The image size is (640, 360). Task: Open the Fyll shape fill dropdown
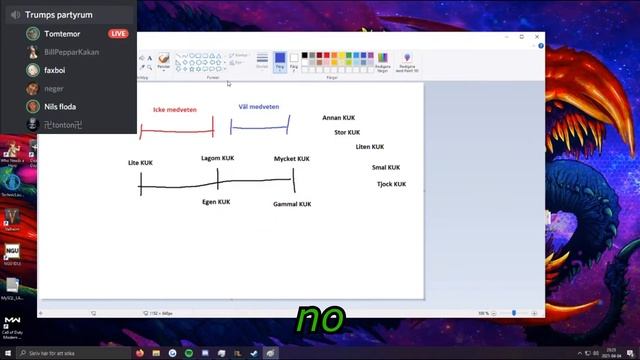pos(237,63)
